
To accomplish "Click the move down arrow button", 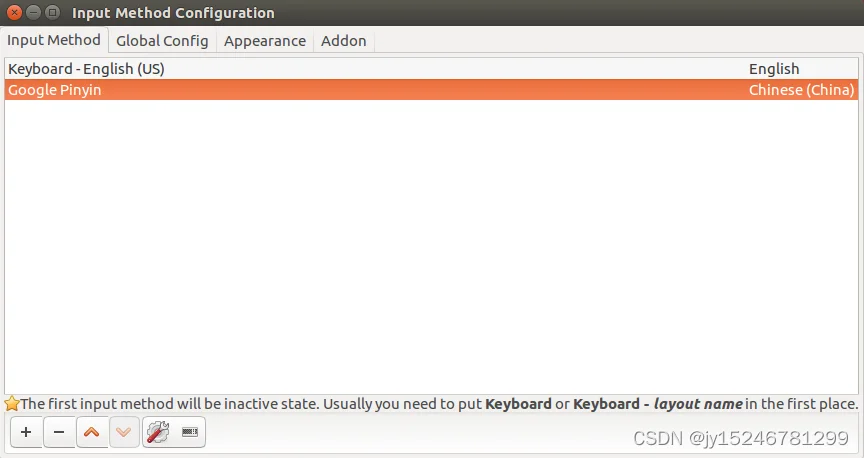I will (124, 432).
